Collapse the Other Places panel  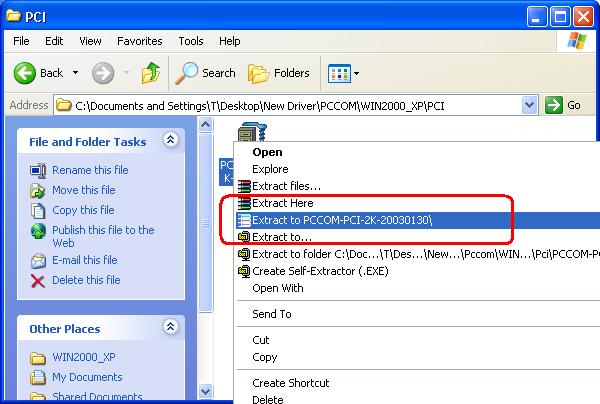pos(170,327)
